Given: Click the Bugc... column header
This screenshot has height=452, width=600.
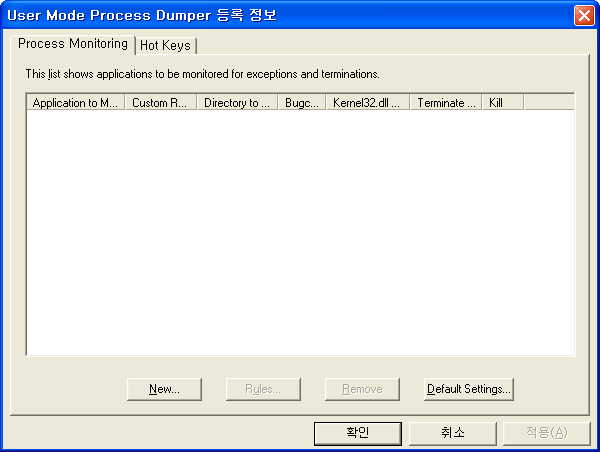Looking at the screenshot, I should pos(301,102).
